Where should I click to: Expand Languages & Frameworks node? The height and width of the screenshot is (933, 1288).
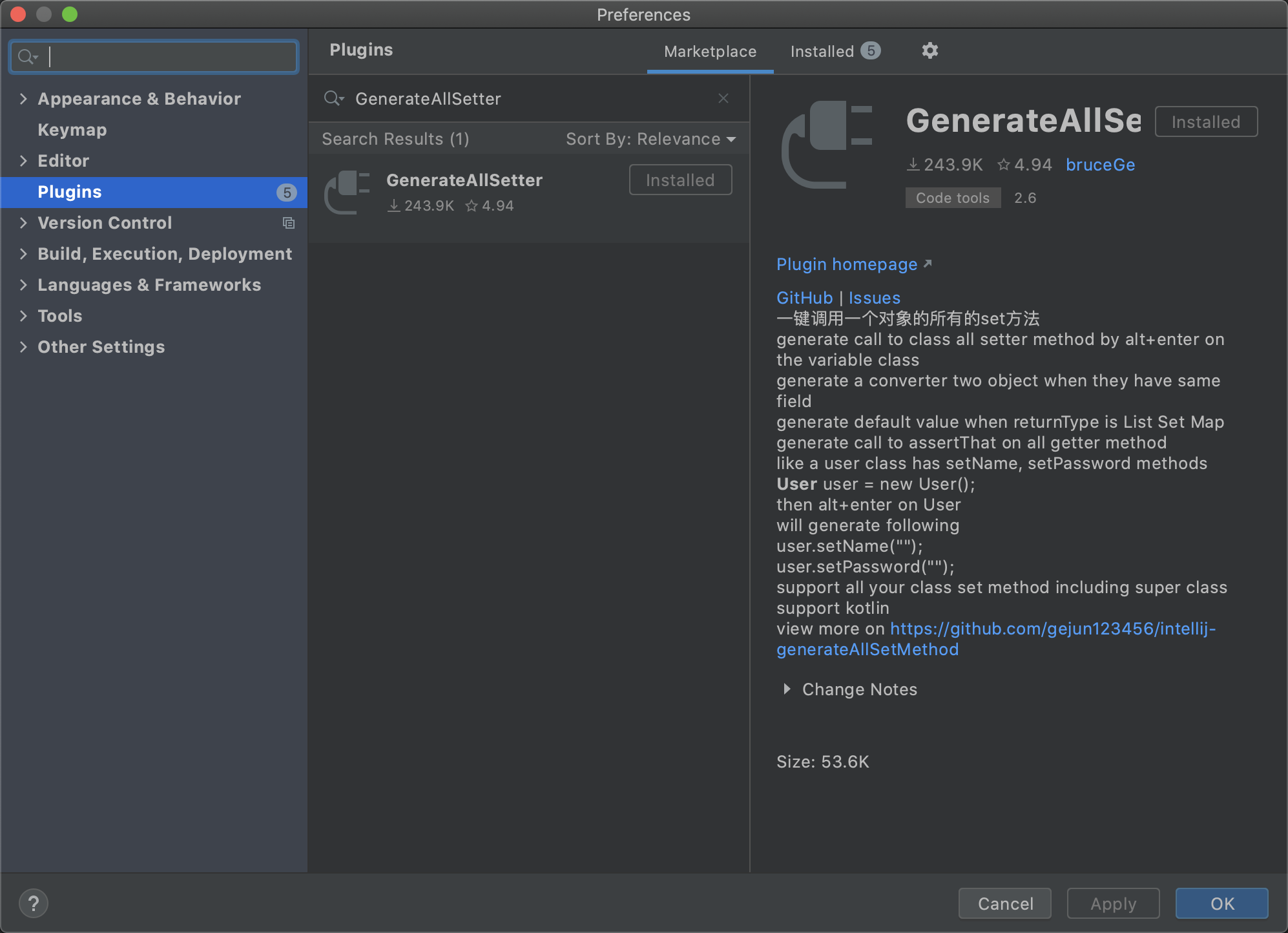(x=23, y=285)
